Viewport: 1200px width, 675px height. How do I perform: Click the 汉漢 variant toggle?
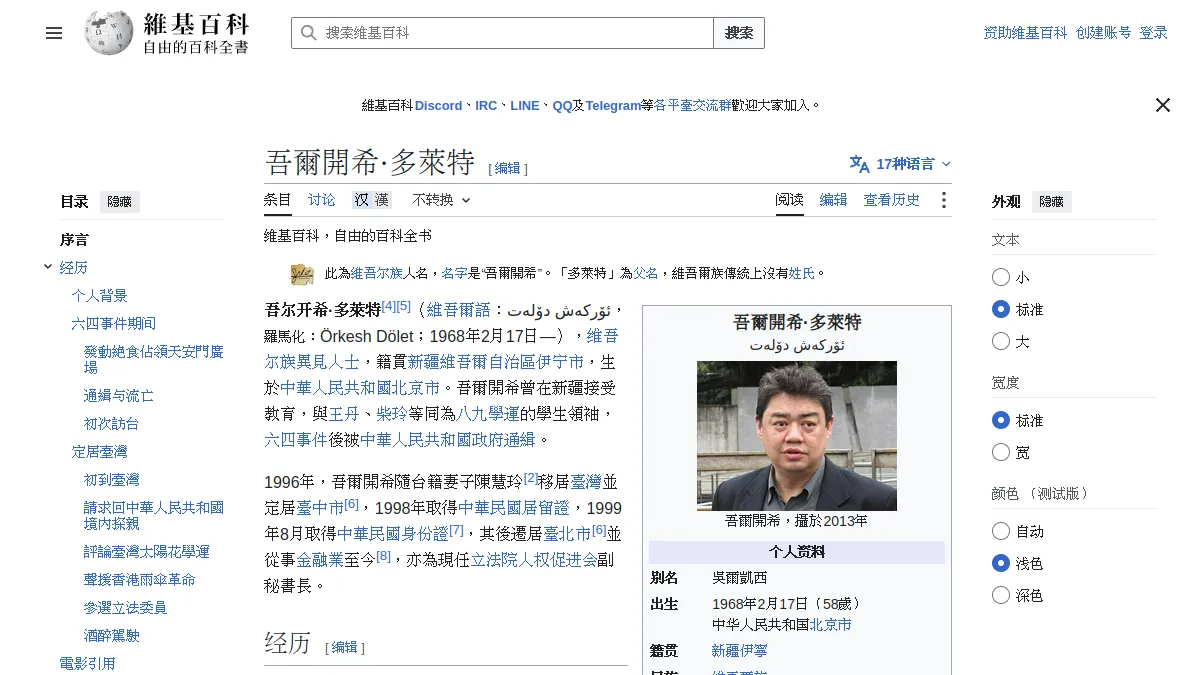tap(371, 200)
